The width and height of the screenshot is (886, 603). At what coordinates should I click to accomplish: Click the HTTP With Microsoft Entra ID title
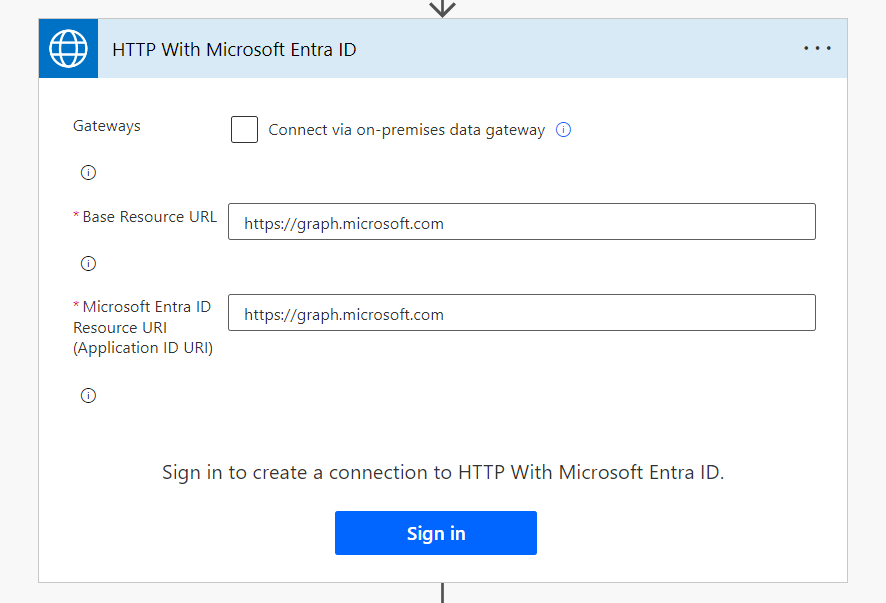(x=234, y=49)
